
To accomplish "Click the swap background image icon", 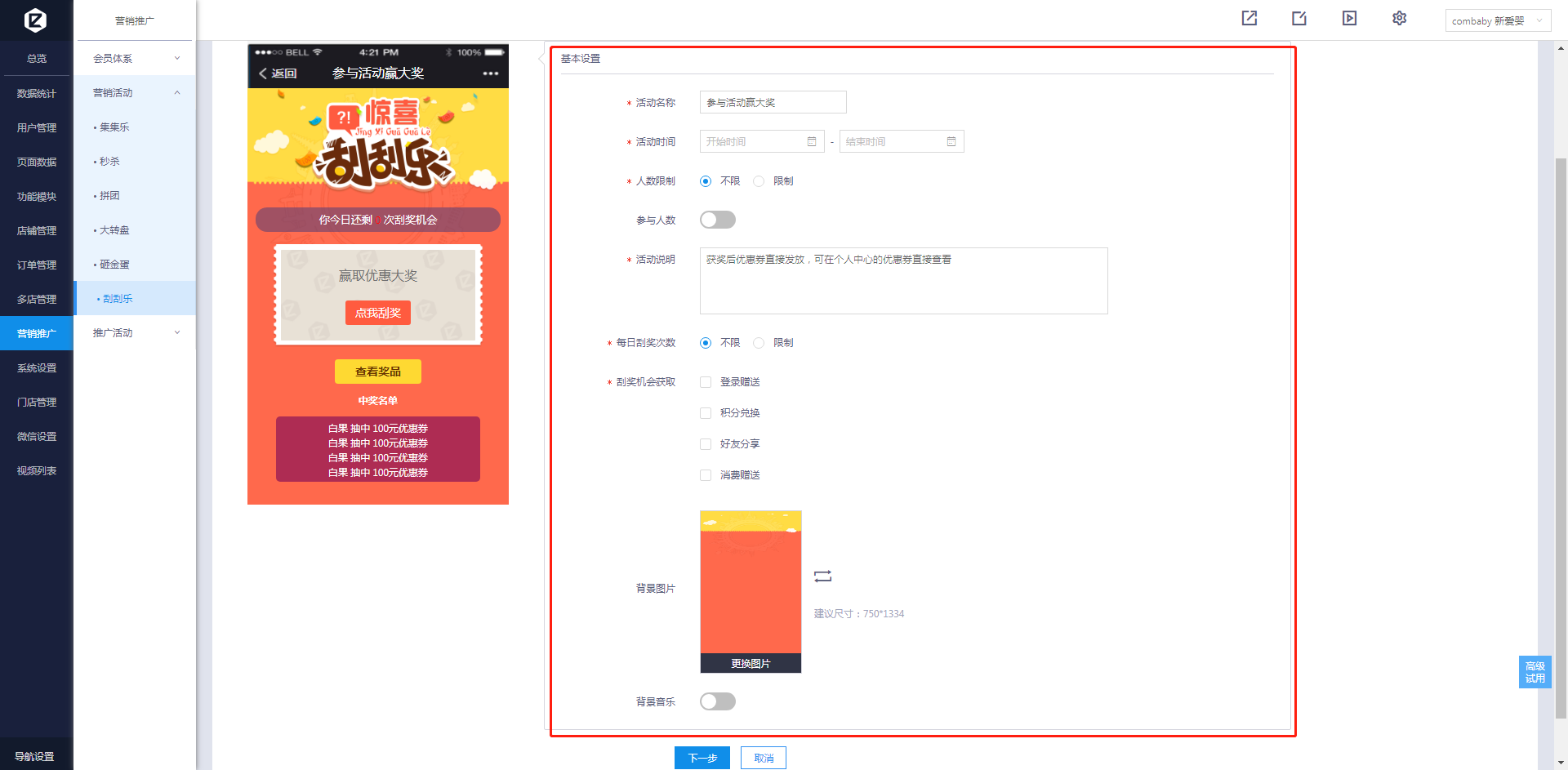I will click(x=822, y=576).
